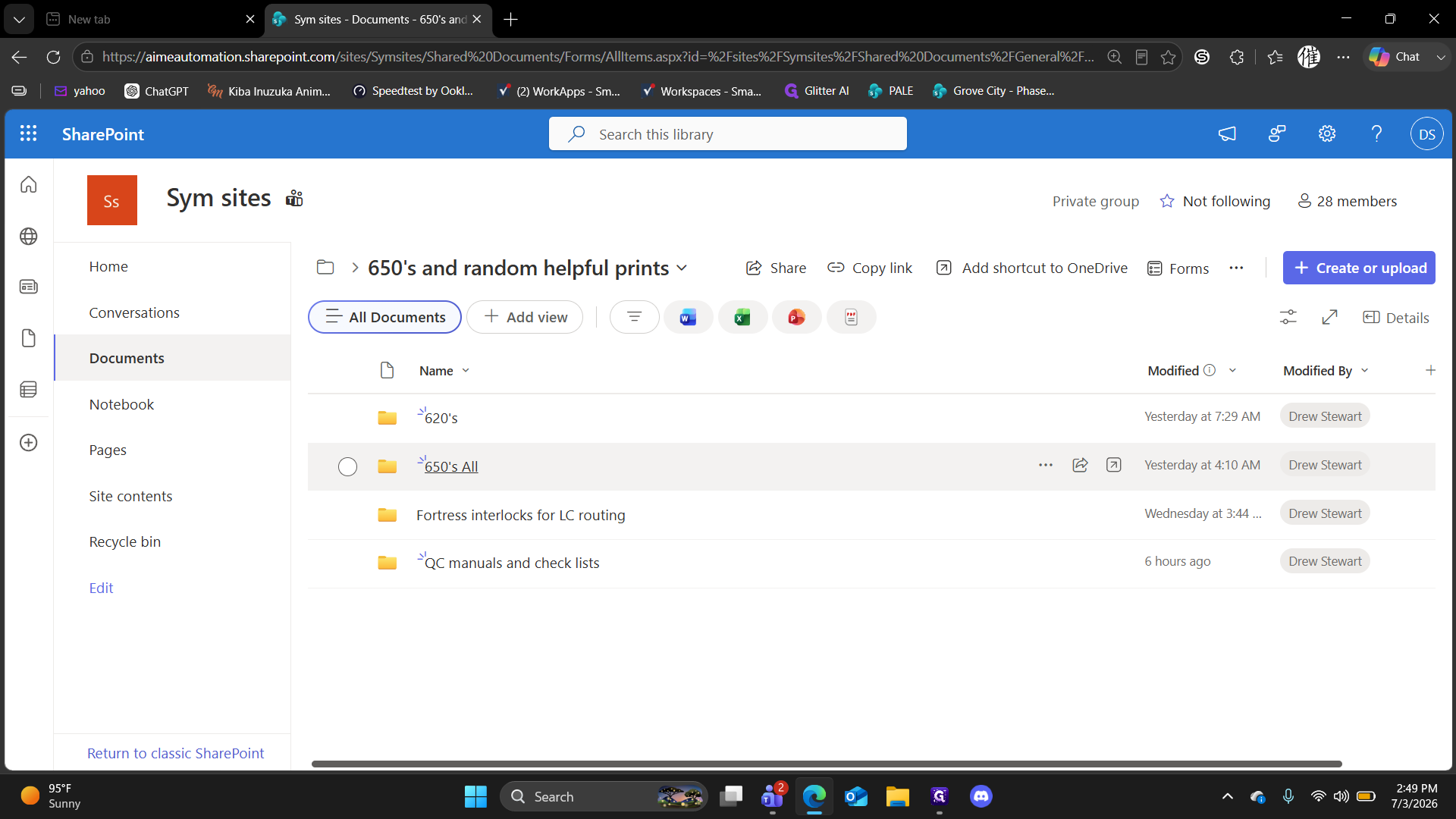Open the SharePoint app launcher waffle icon
This screenshot has width=1456, height=819.
point(28,133)
